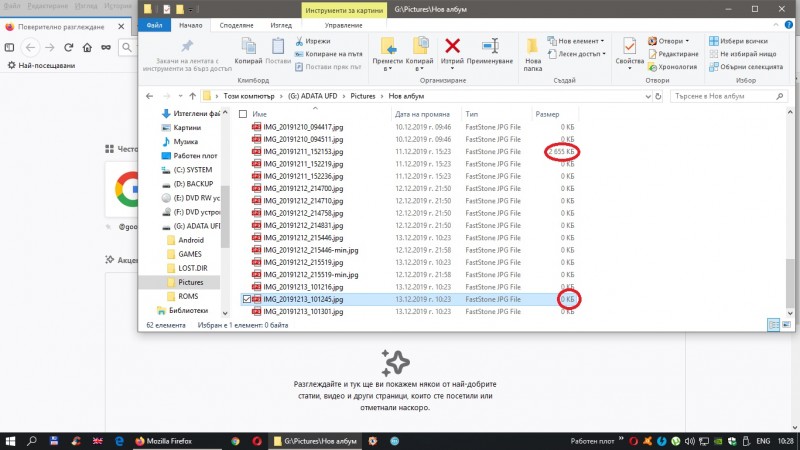Click Копиране на пътя (Copy path)
Viewport: 800px width, 450px height.
click(x=329, y=54)
